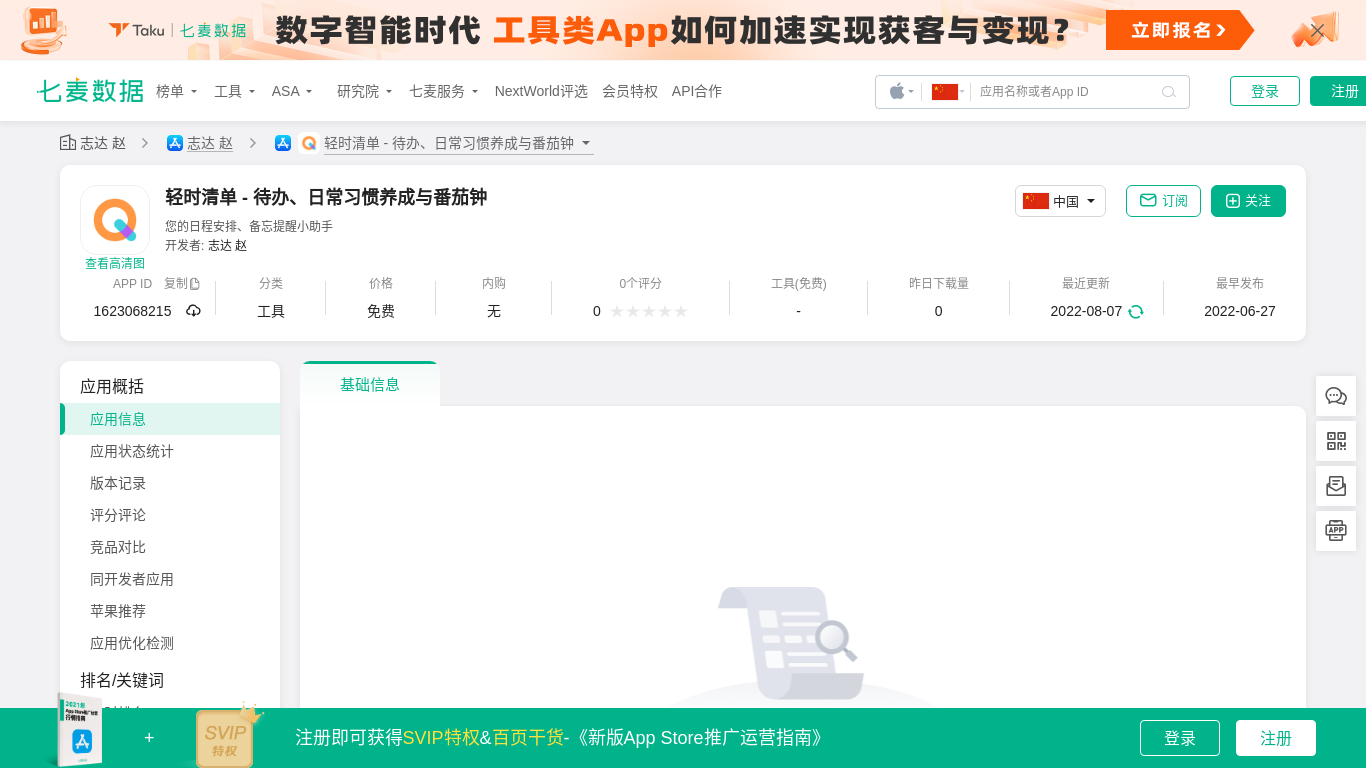This screenshot has height=768, width=1366.
Task: Click the empty star rating display
Action: tap(649, 311)
